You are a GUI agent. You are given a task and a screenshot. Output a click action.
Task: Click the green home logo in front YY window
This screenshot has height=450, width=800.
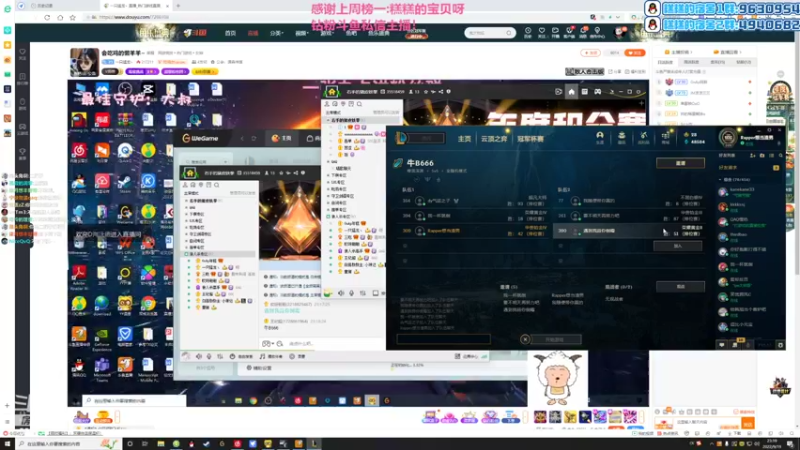coord(190,173)
